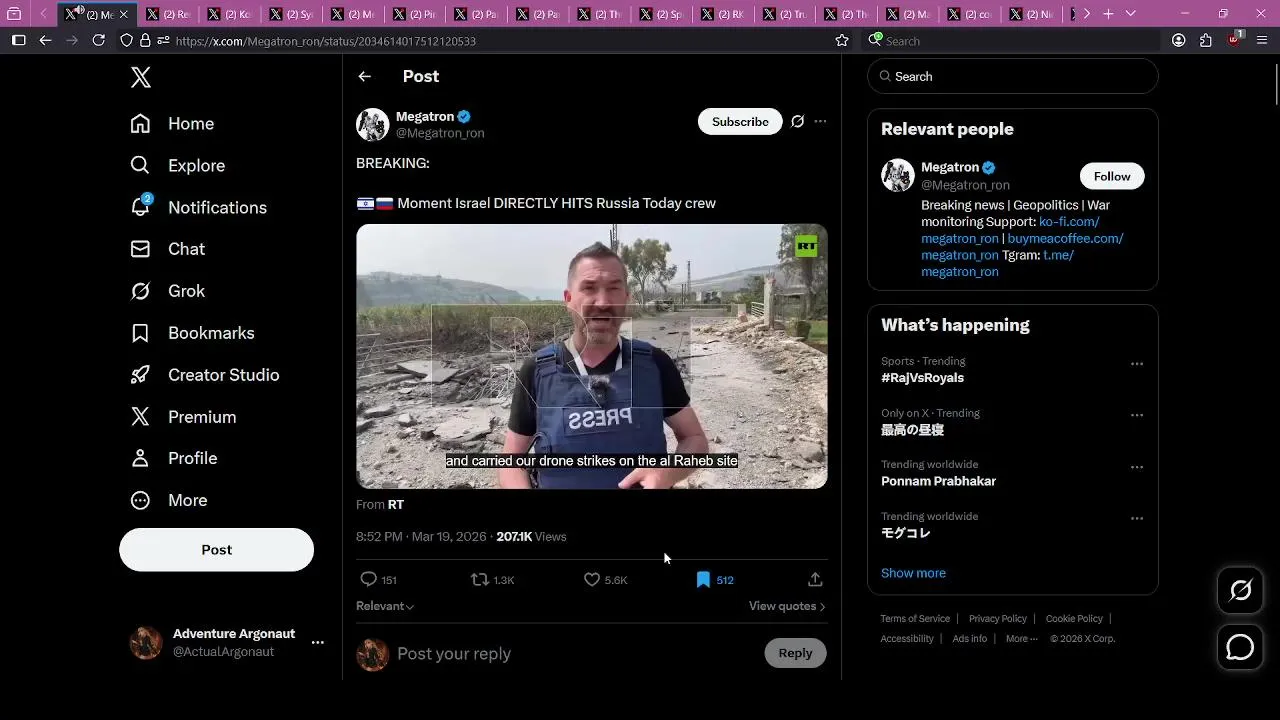Bookmark this page with the star icon
Screen dimensions: 1280x720
[x=842, y=41]
